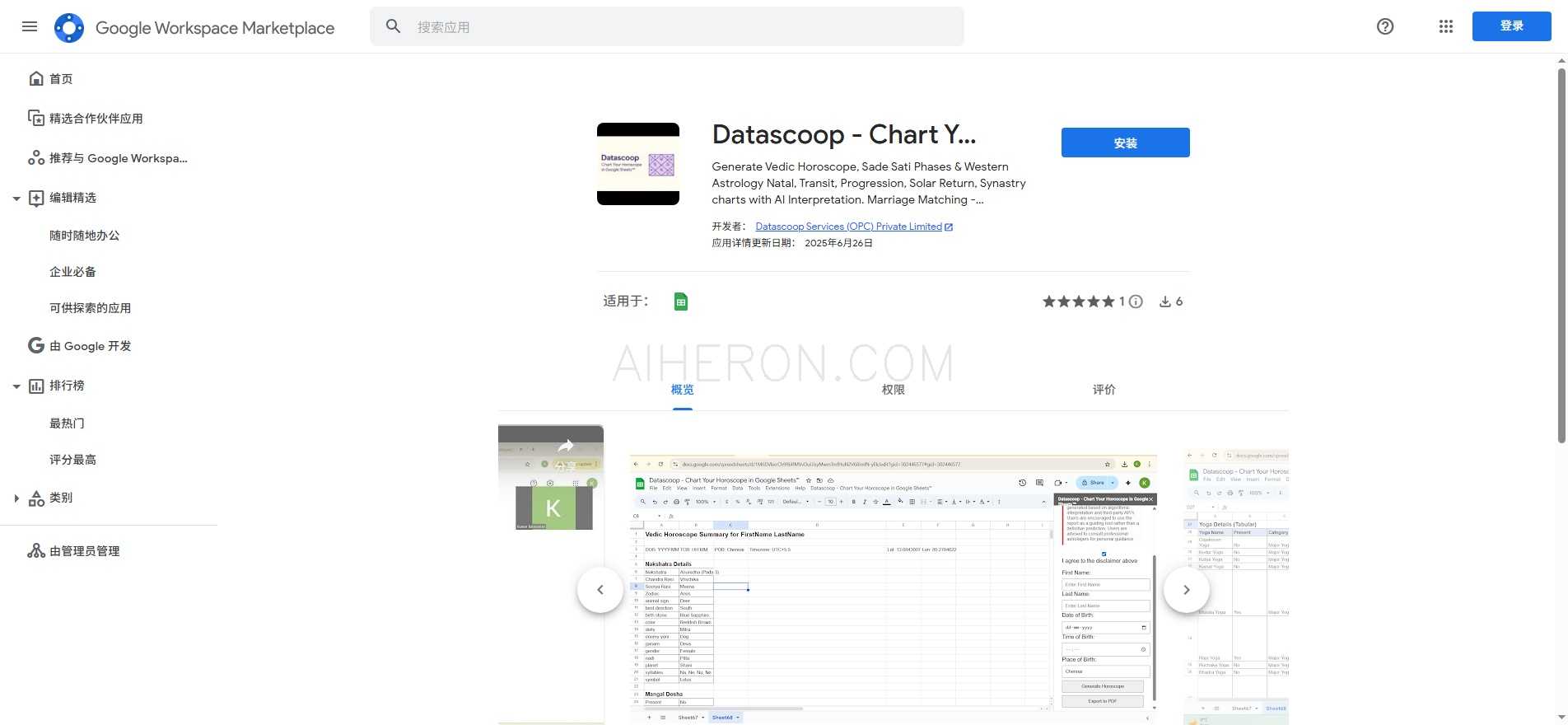Click the 登录 sign-in button
The width and height of the screenshot is (1568, 725).
click(x=1512, y=26)
